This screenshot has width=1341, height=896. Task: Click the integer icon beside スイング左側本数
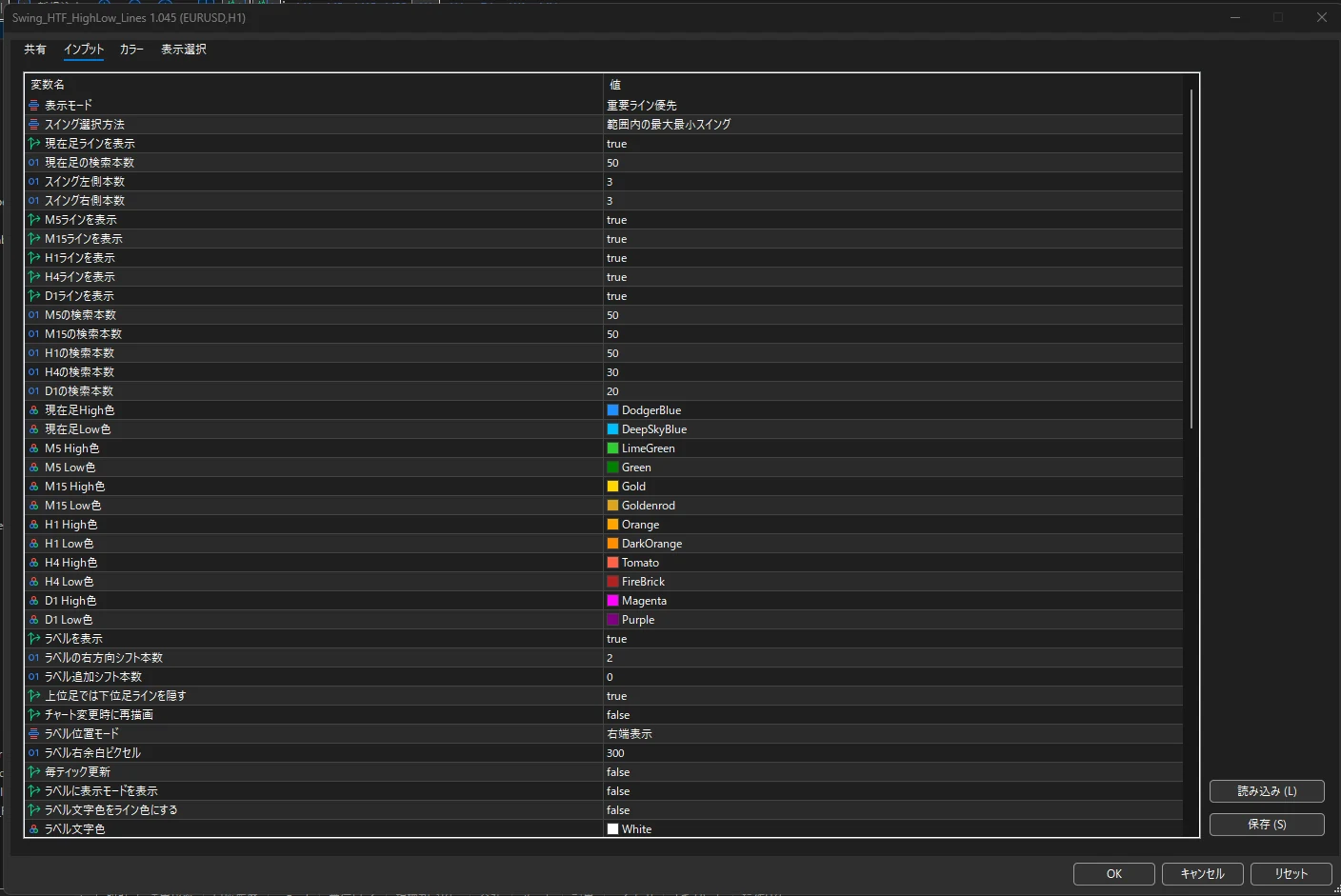(x=34, y=182)
